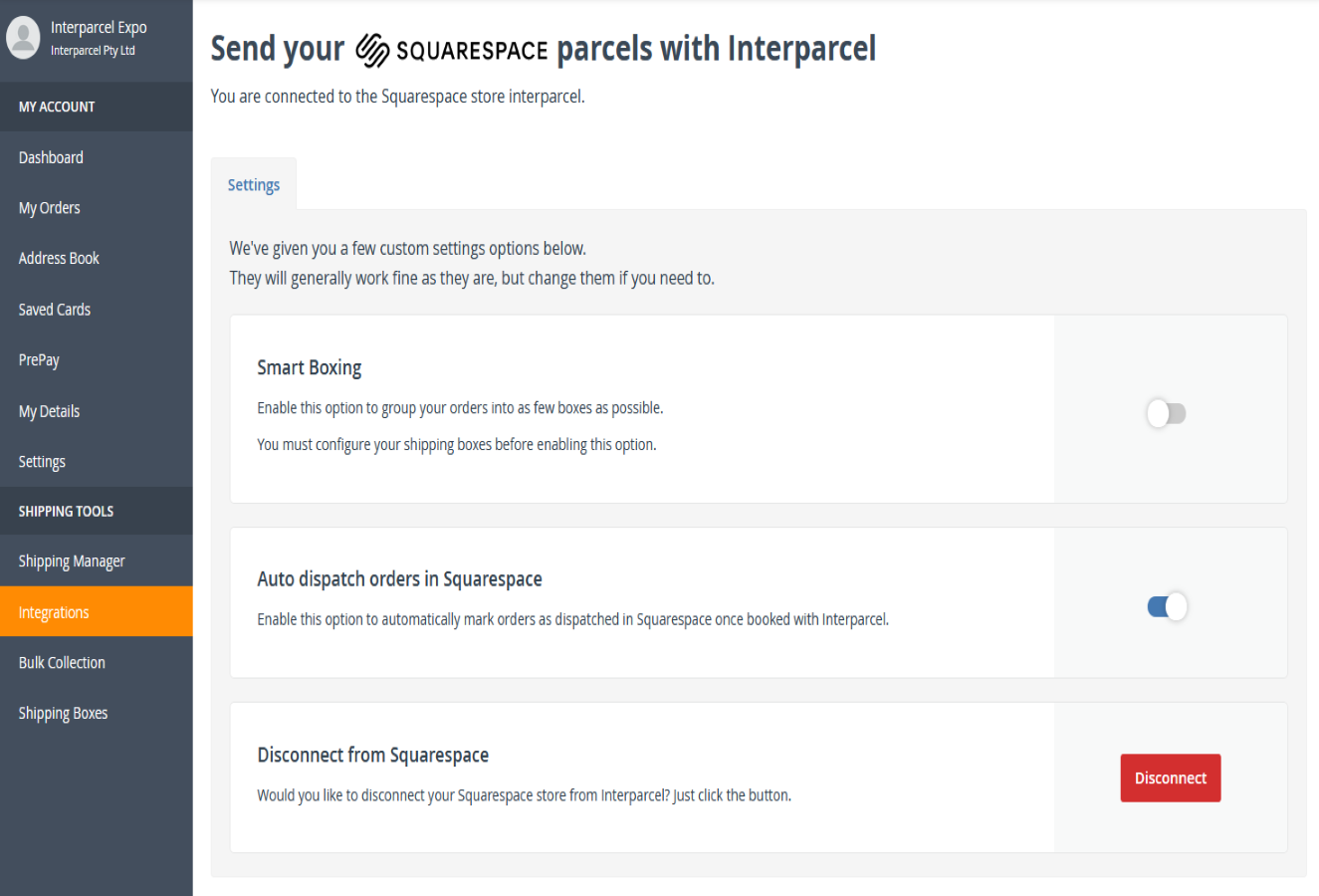This screenshot has width=1319, height=896.
Task: Click the SHIPPING TOOLS section header
Action: point(64,511)
